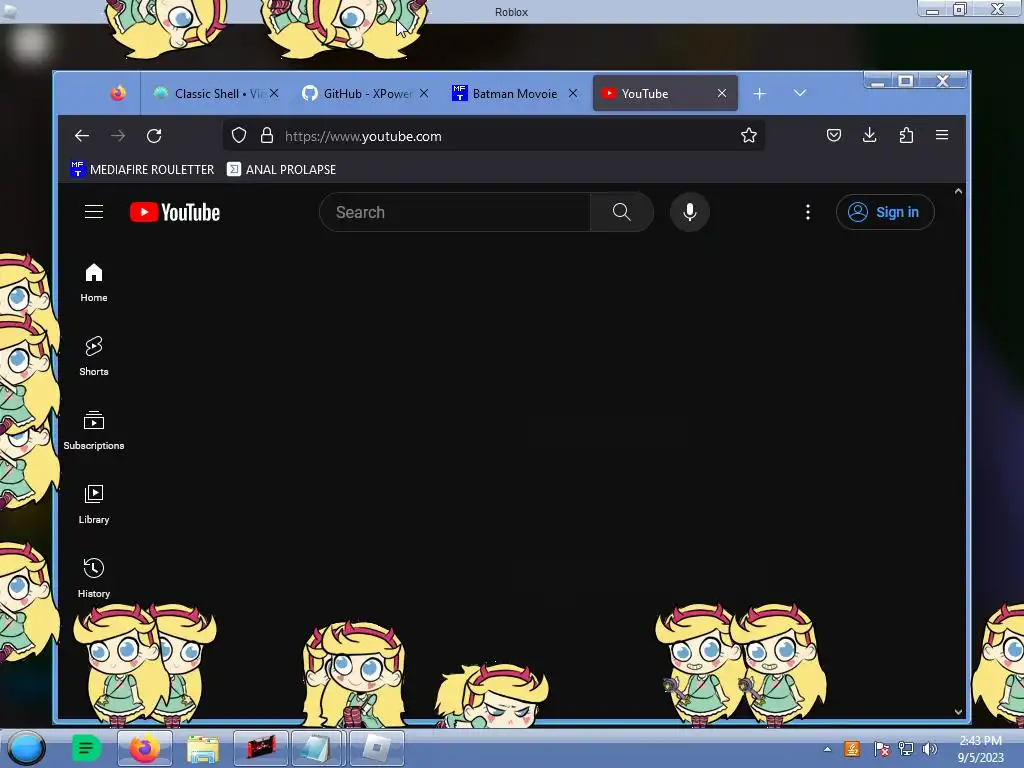1024x768 pixels.
Task: Open the Windows Start orb
Action: [x=26, y=748]
